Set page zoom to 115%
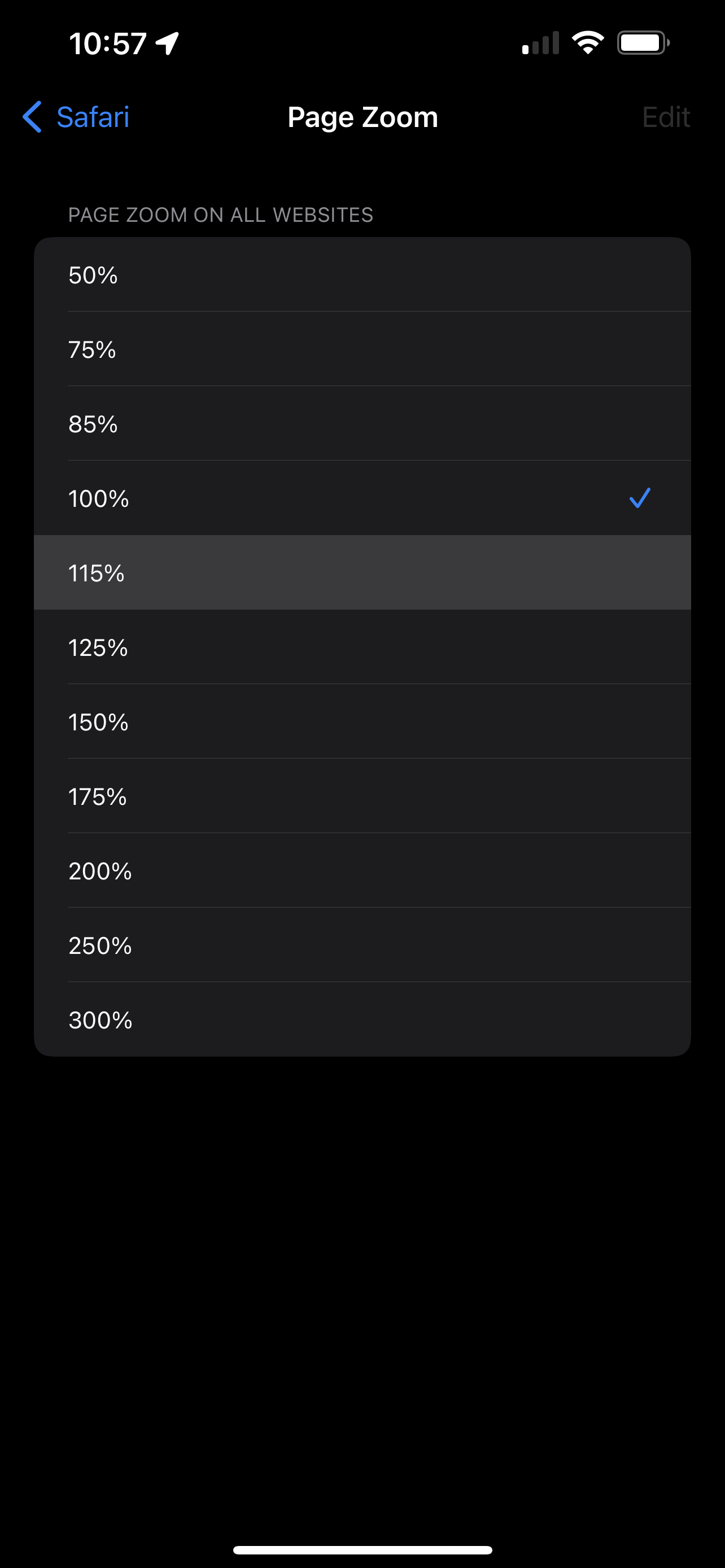Screen dimensions: 725x1568 pos(361,573)
